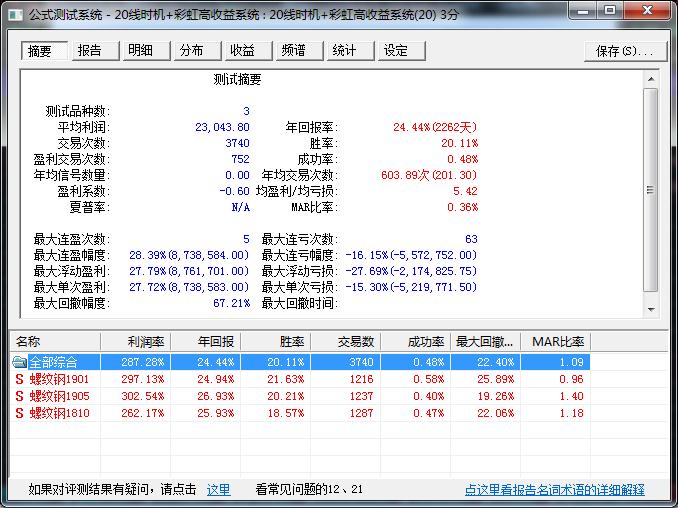
Task: Click the 这里 link for questions
Action: pos(218,489)
